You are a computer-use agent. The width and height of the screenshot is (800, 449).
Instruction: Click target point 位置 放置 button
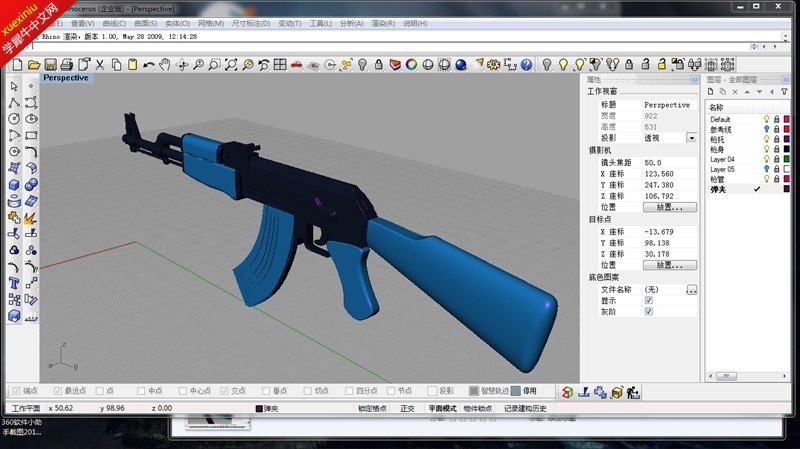(669, 265)
